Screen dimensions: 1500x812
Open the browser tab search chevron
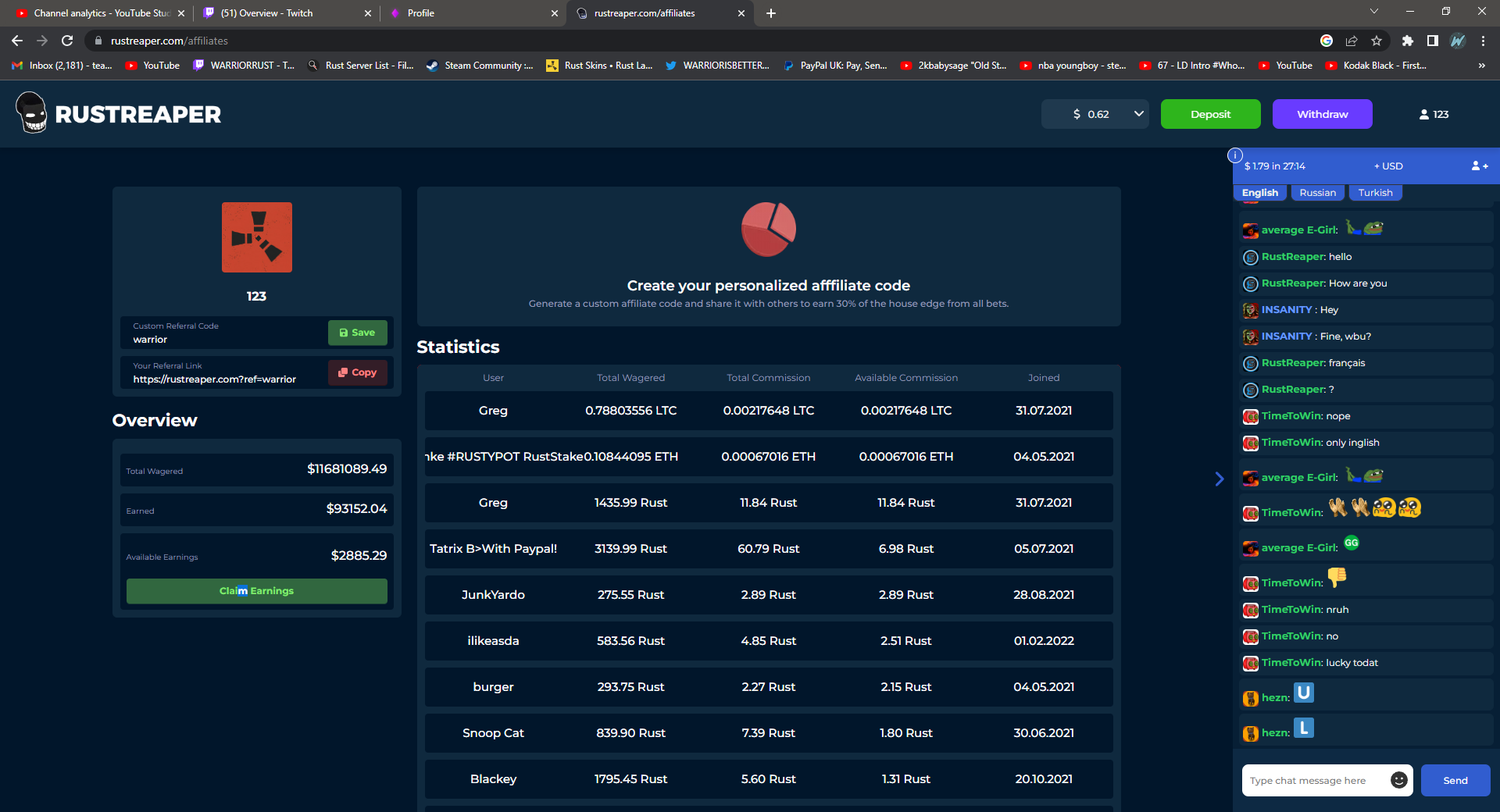tap(1373, 12)
